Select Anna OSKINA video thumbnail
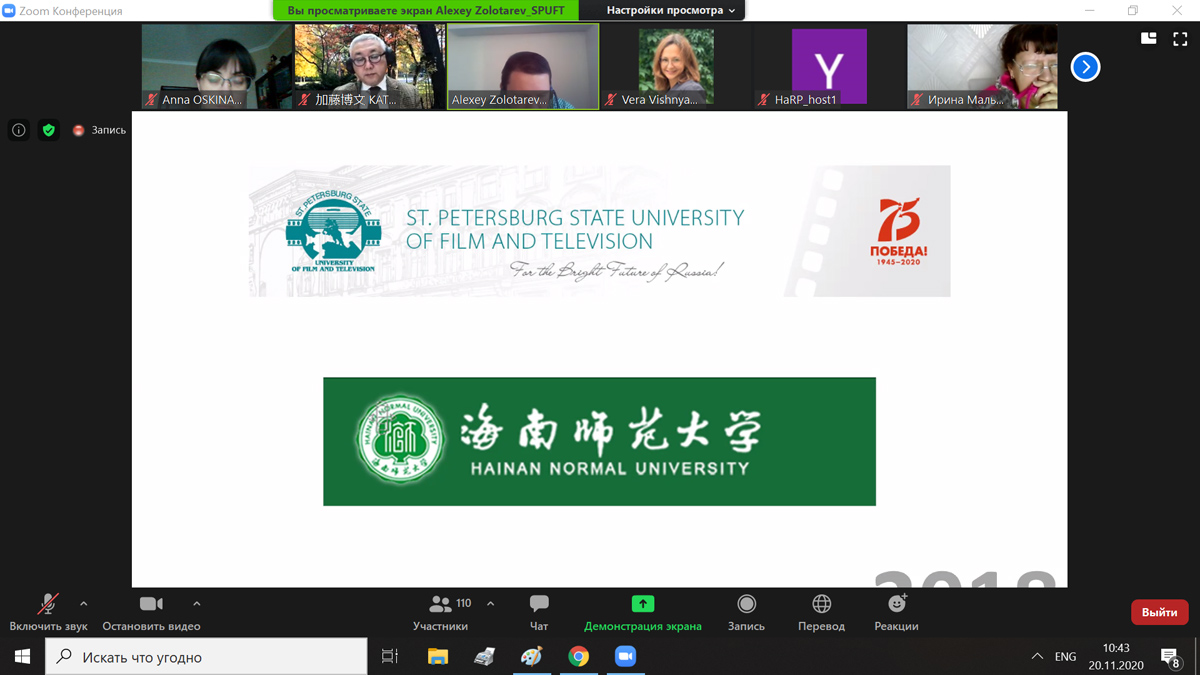 point(217,67)
